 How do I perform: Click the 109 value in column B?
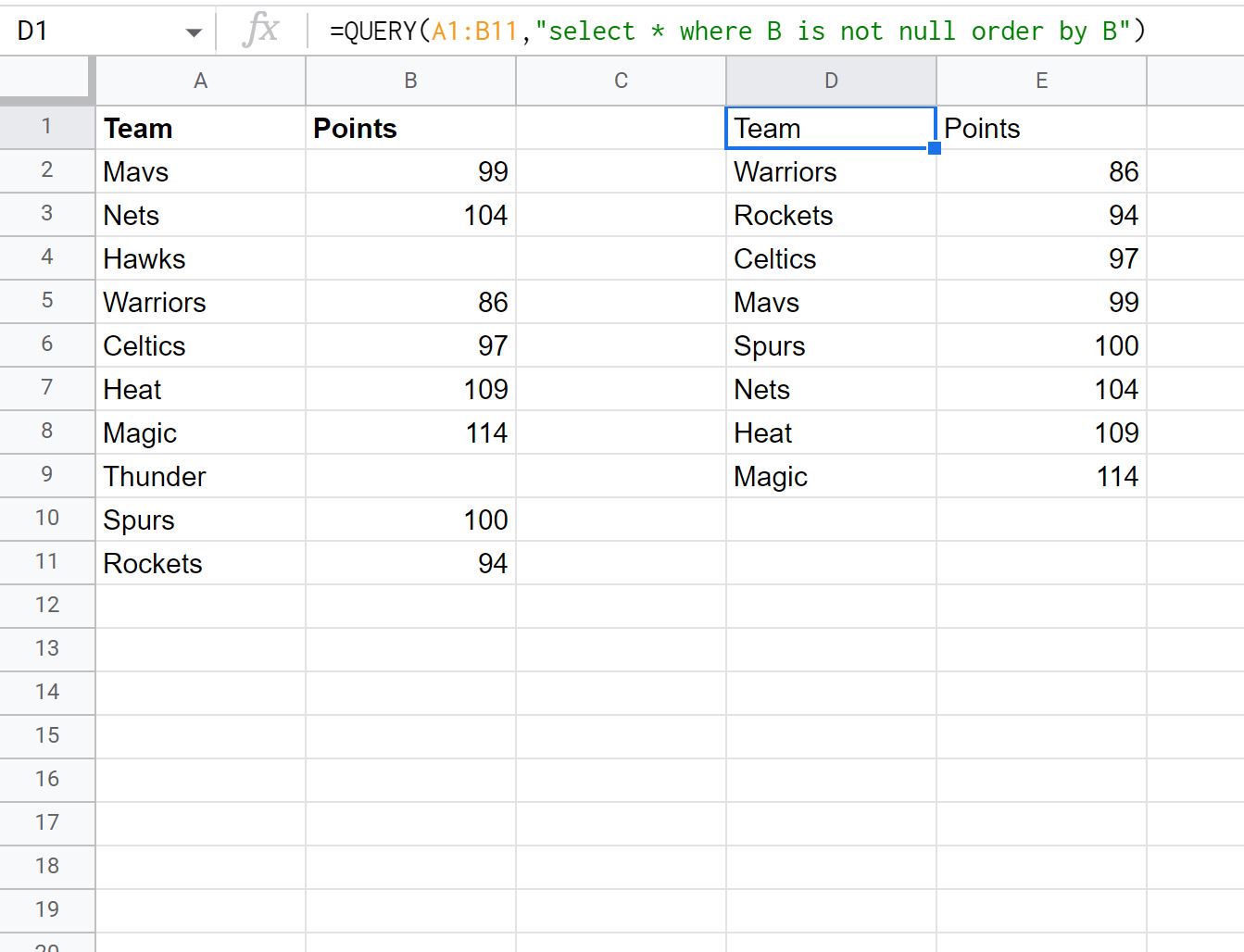click(x=410, y=389)
